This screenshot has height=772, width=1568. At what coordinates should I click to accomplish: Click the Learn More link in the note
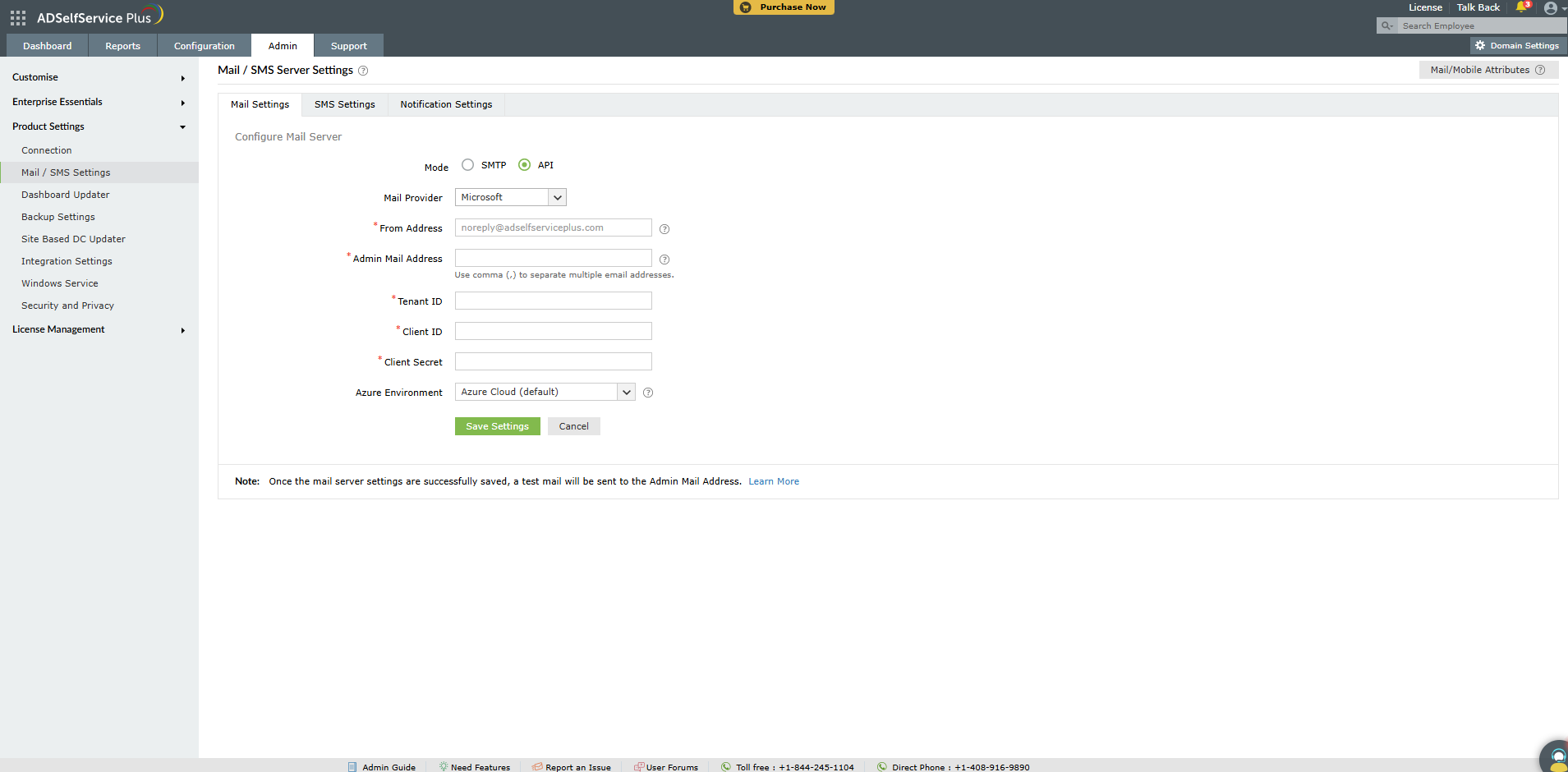(x=773, y=481)
